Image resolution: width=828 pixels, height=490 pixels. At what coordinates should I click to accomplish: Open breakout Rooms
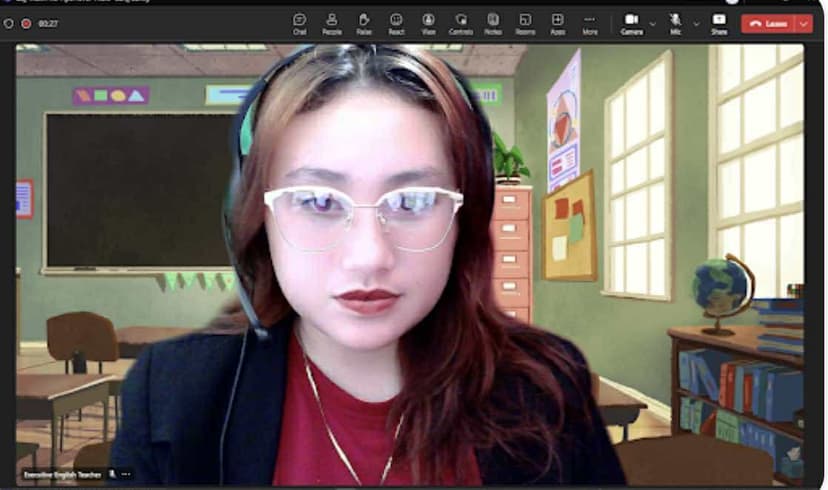click(x=525, y=23)
